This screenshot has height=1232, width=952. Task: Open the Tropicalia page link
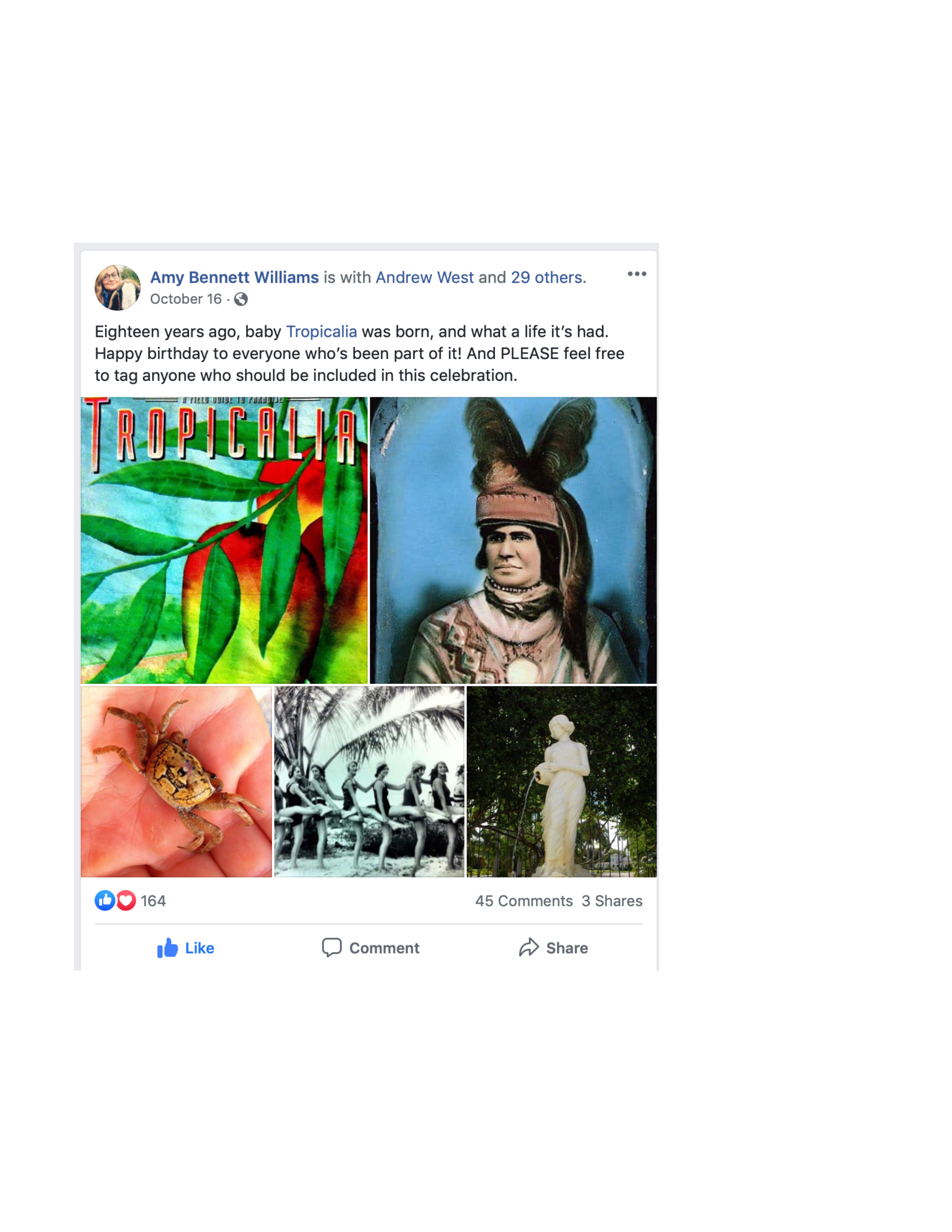click(321, 332)
